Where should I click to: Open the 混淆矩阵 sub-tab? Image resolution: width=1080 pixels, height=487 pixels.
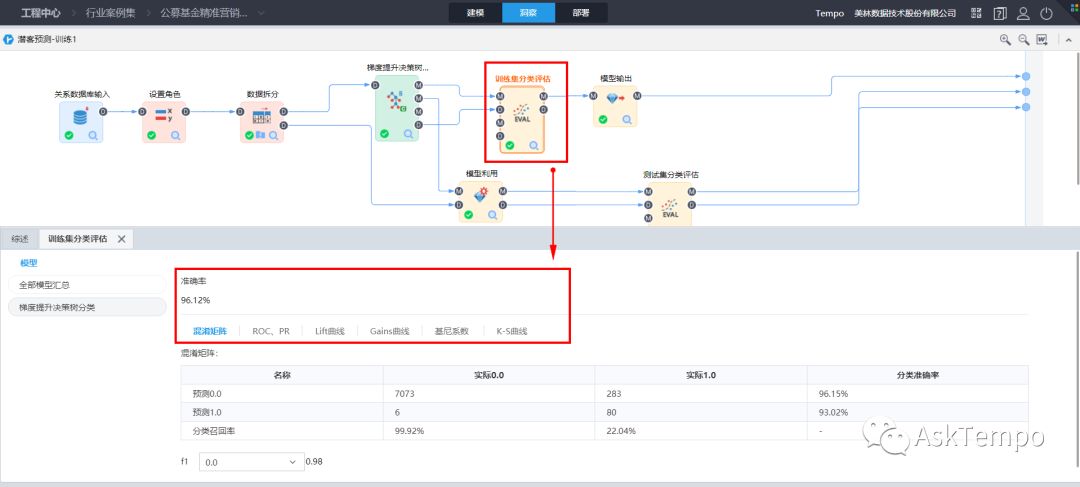tap(210, 331)
